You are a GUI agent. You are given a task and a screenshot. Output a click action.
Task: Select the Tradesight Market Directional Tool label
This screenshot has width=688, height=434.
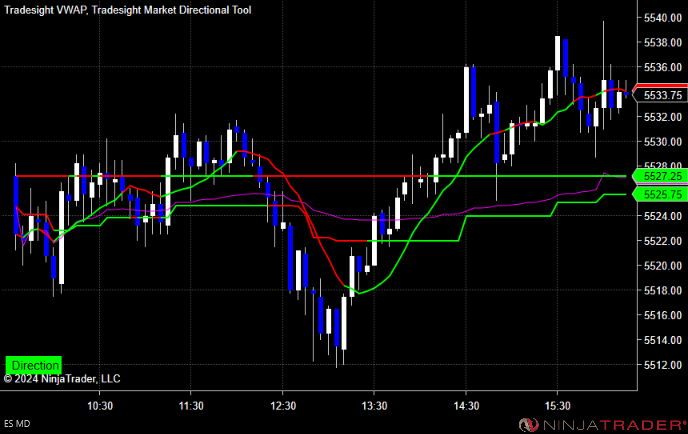pyautogui.click(x=172, y=10)
